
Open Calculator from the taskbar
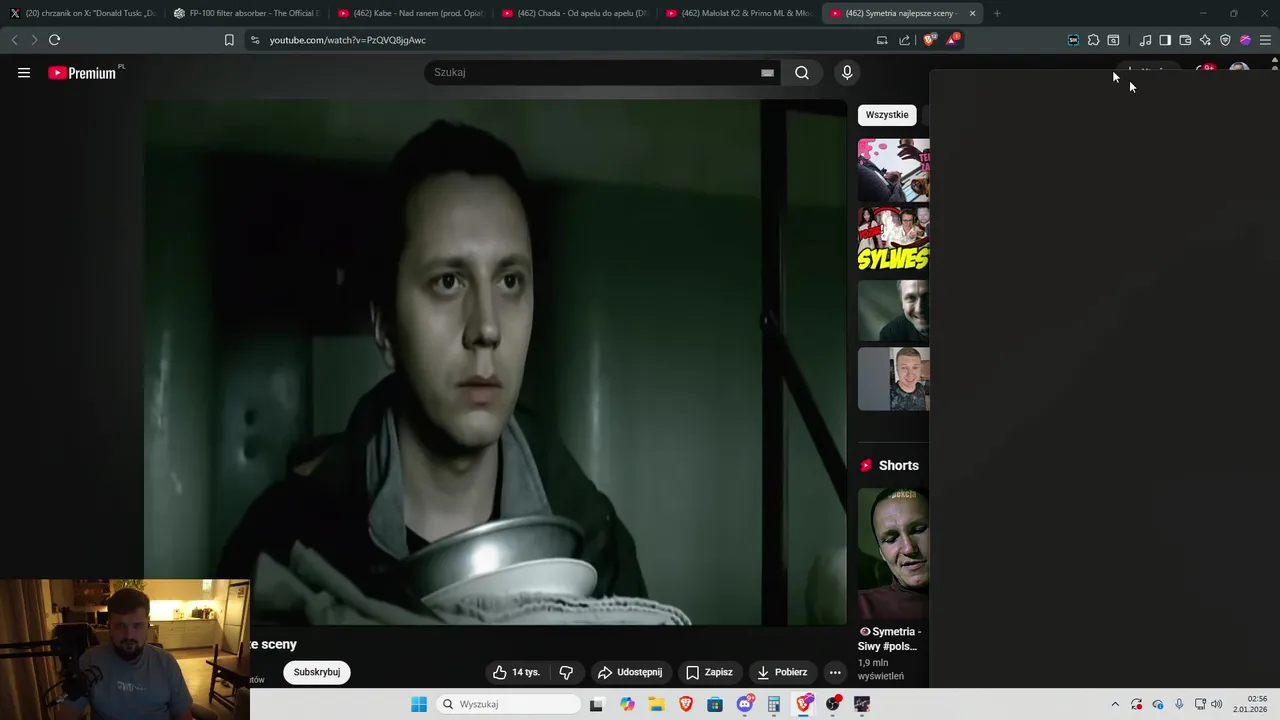pyautogui.click(x=774, y=704)
